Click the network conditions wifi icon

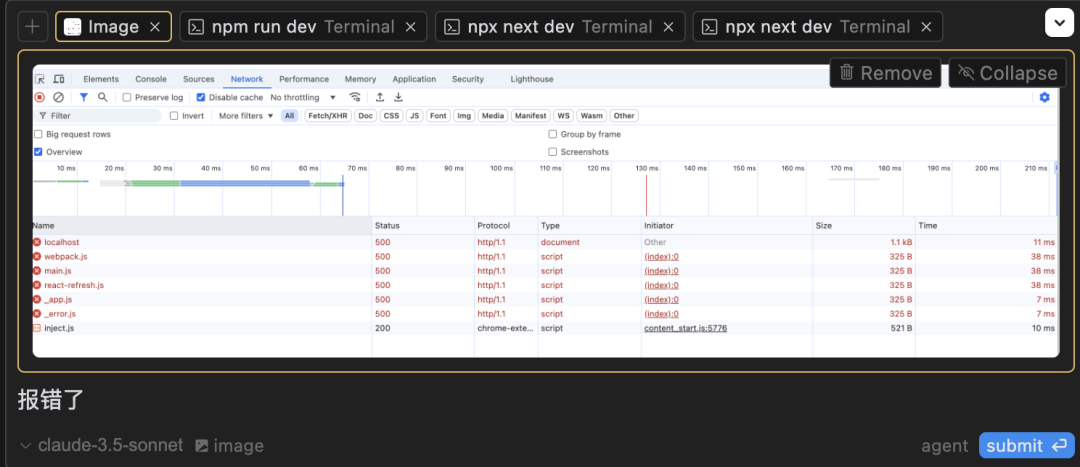355,98
